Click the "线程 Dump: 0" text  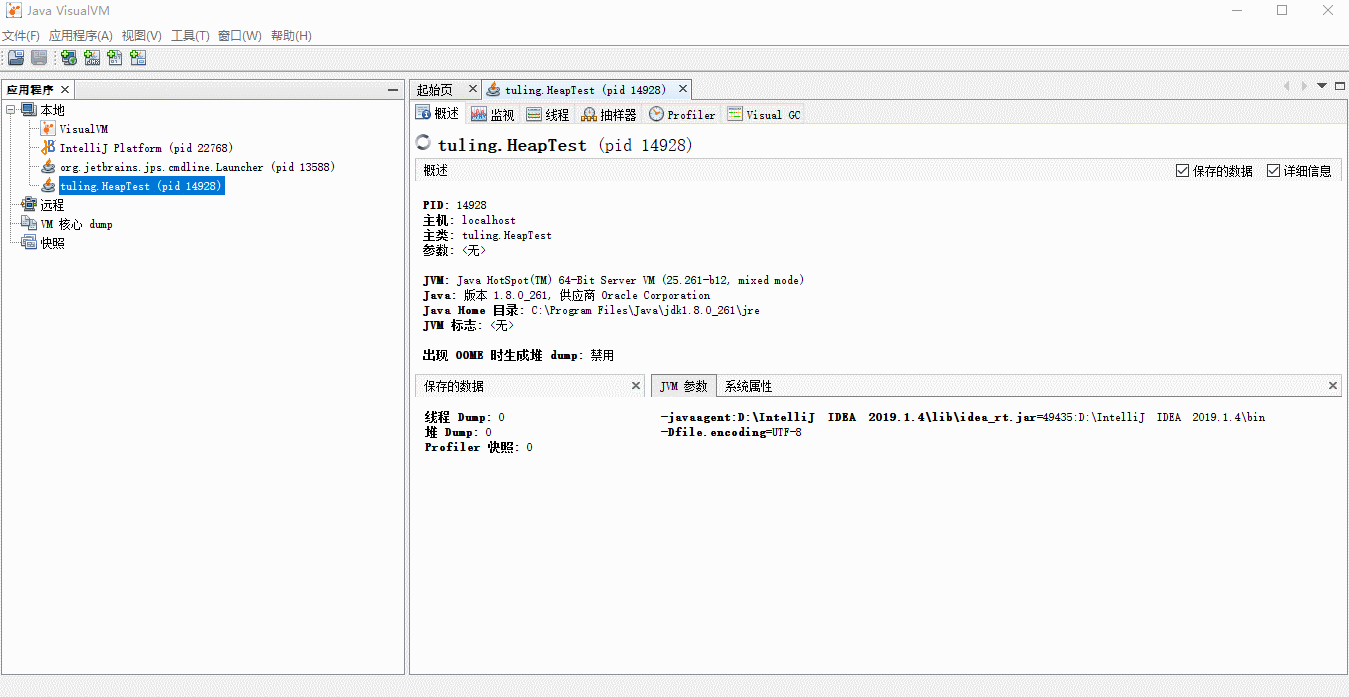[x=465, y=417]
